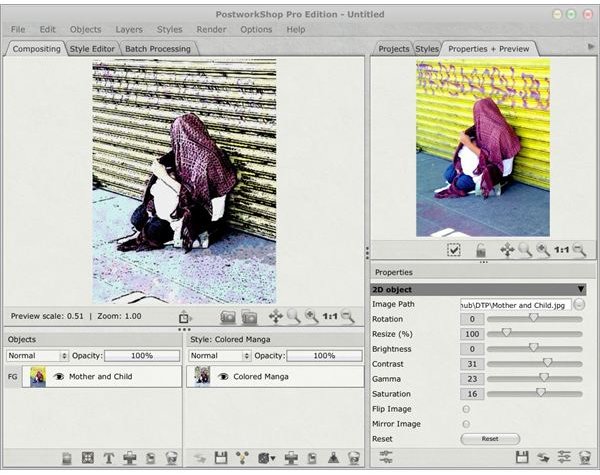Open the dice randomize dropdown in Style toolbar
The width and height of the screenshot is (600, 475).
267,458
